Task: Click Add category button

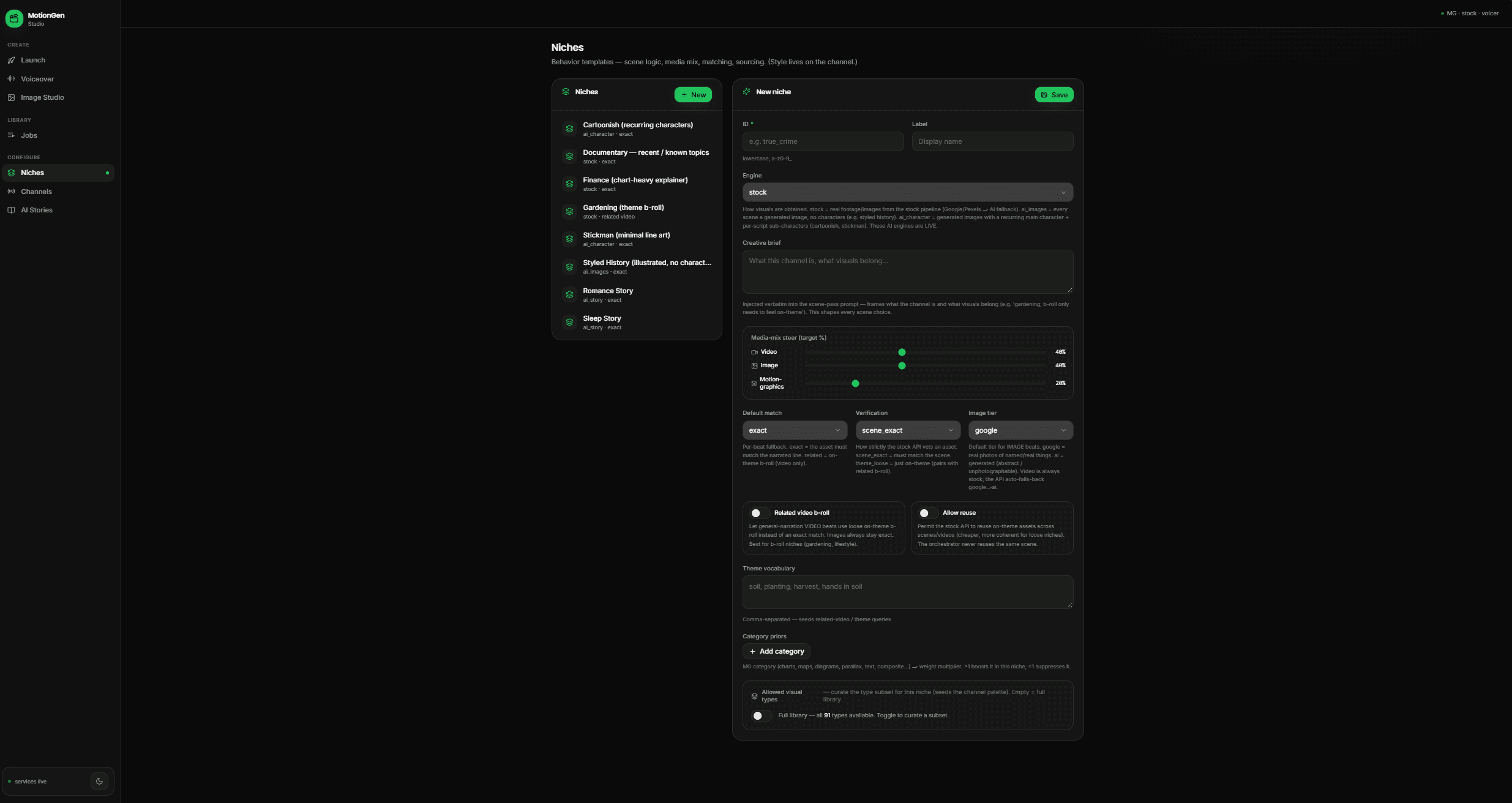Action: (x=776, y=651)
